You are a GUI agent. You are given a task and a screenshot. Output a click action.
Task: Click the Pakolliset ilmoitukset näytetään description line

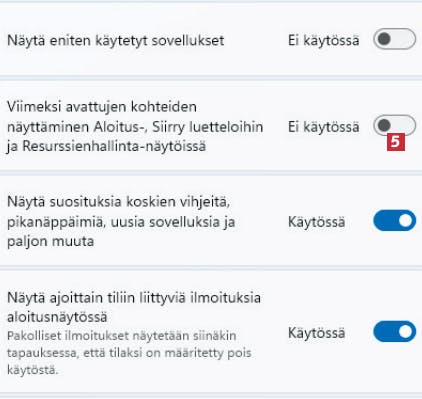[x=121, y=336]
